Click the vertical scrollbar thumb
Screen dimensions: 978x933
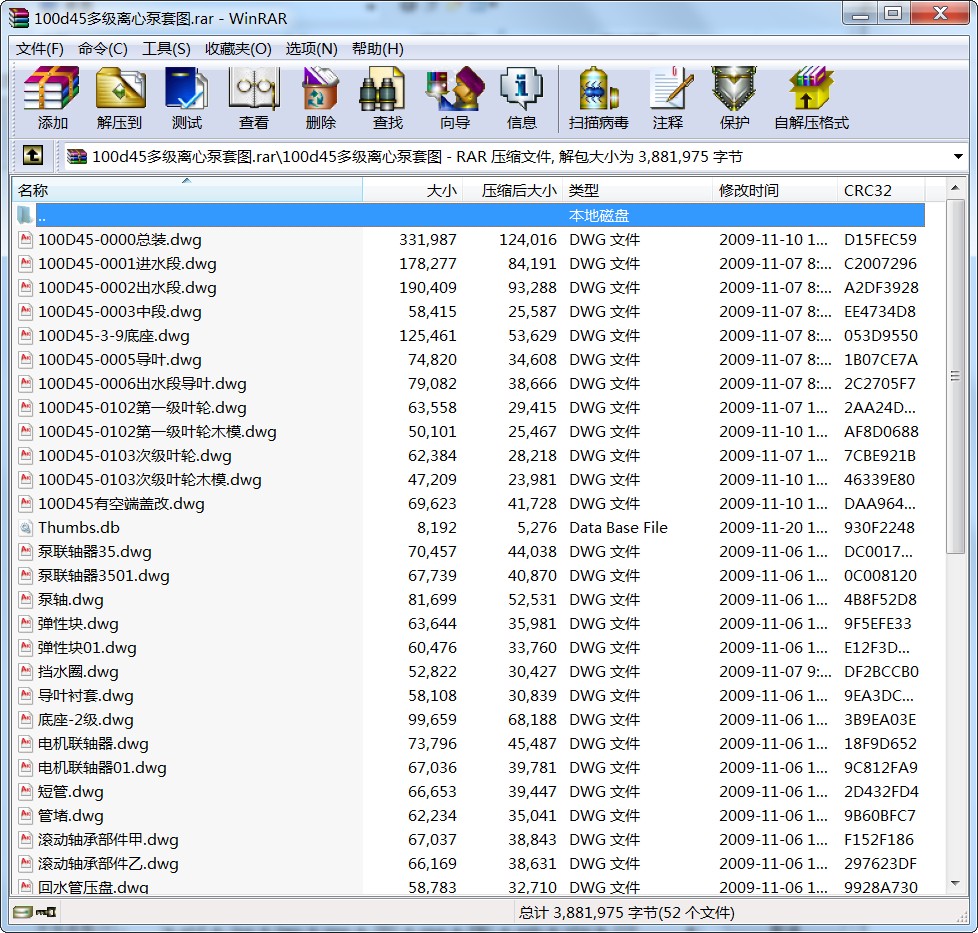point(955,376)
